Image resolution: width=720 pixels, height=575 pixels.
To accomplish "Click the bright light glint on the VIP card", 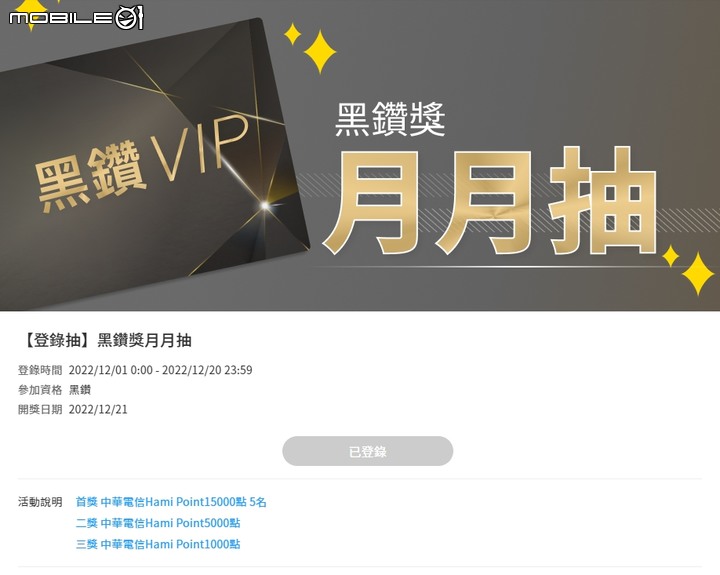I will (x=264, y=205).
